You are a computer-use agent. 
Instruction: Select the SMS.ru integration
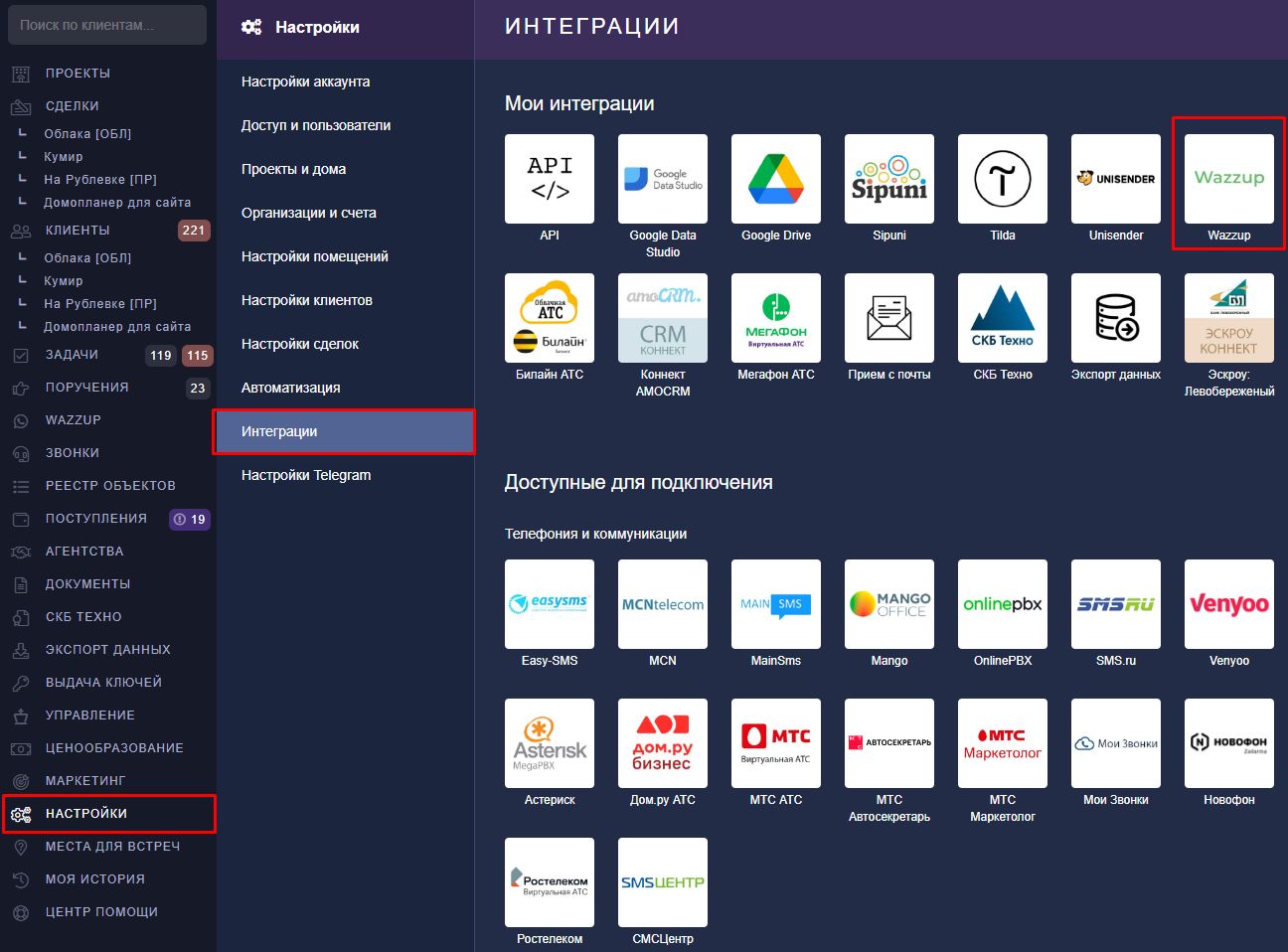point(1116,604)
